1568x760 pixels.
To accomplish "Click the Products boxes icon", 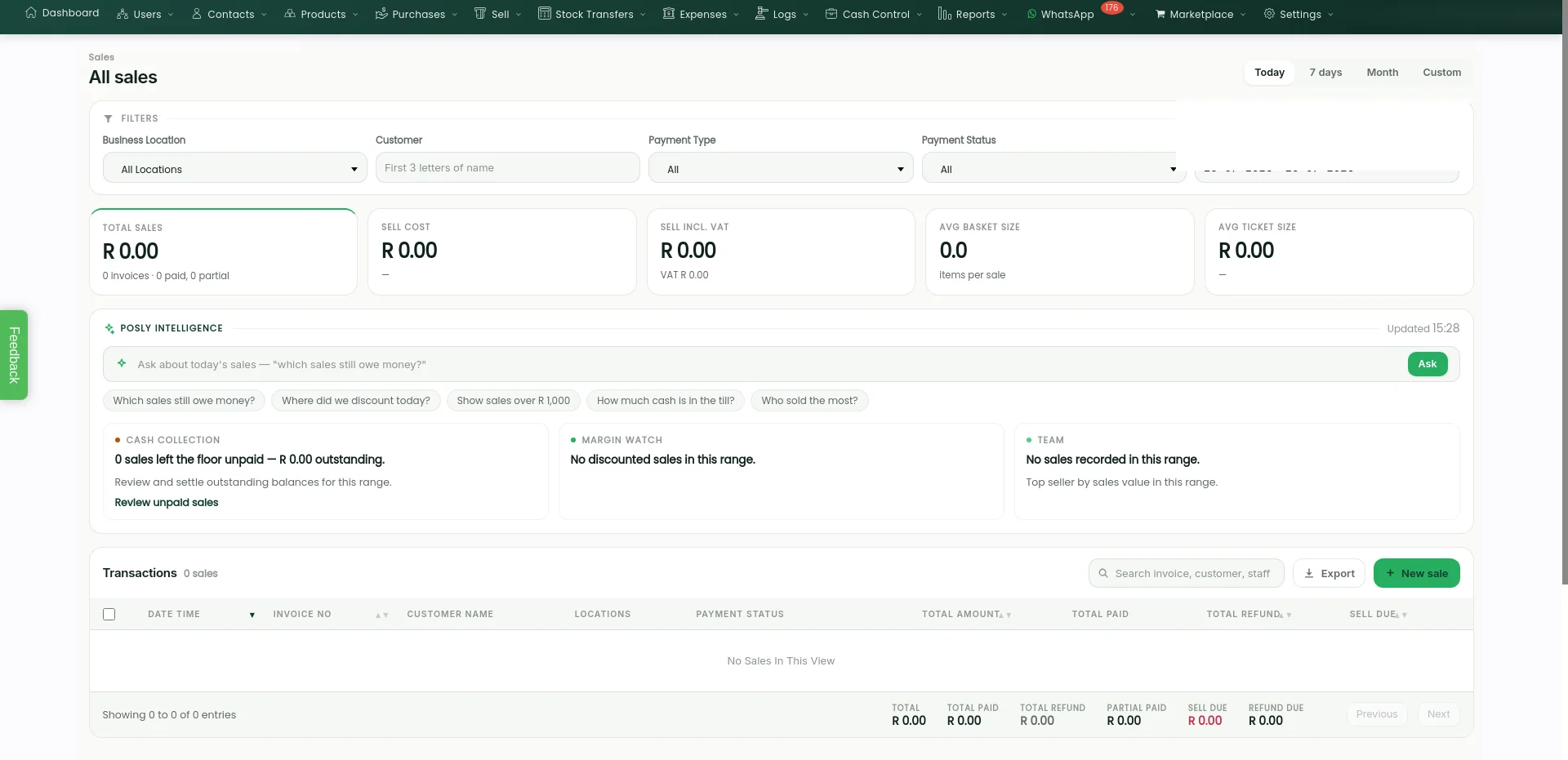I will pos(290,14).
